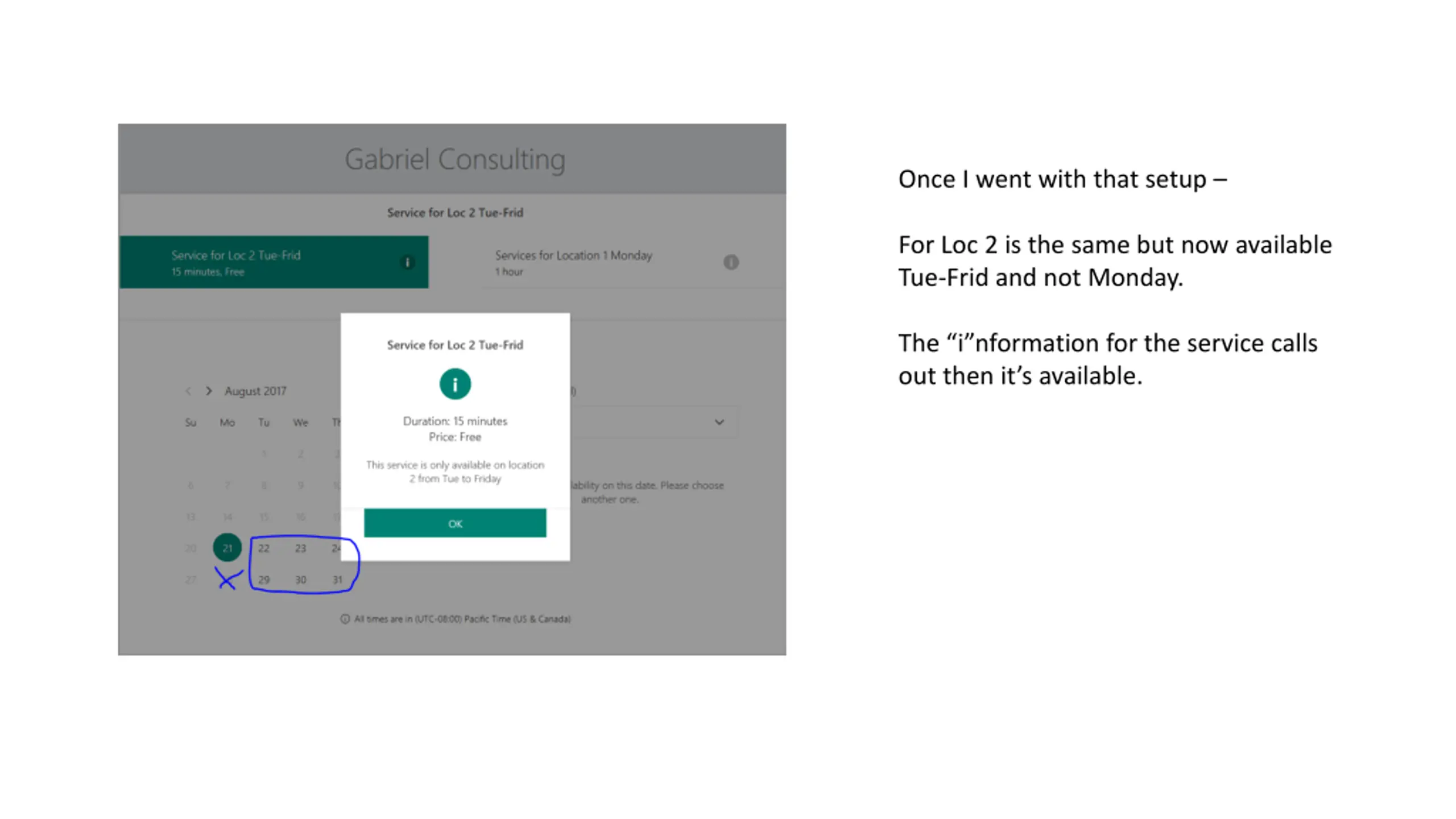Select the highlighted date 21 in the calendar
The image size is (1456, 819).
[x=227, y=548]
